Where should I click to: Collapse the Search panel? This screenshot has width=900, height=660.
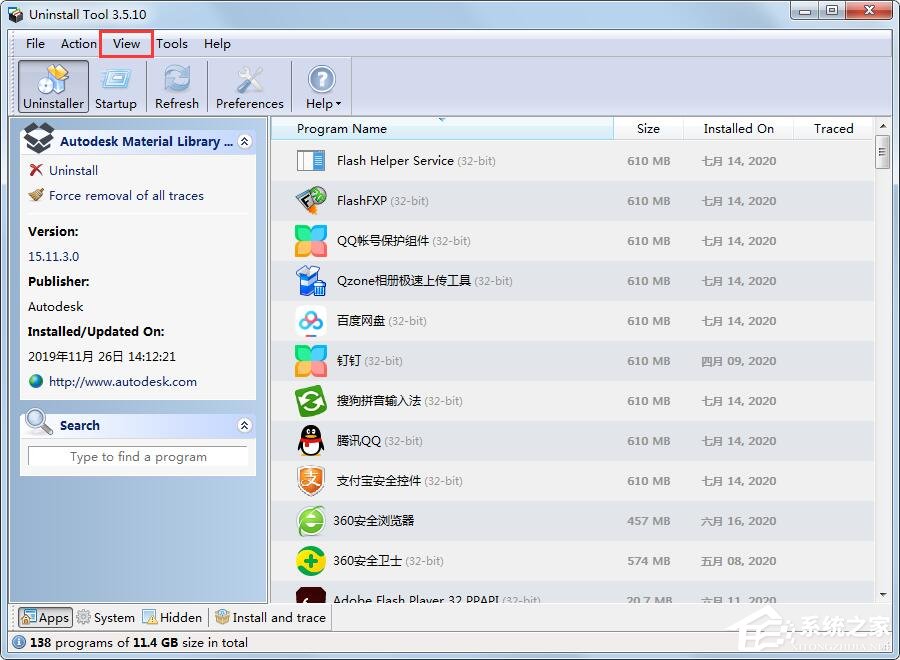[244, 424]
